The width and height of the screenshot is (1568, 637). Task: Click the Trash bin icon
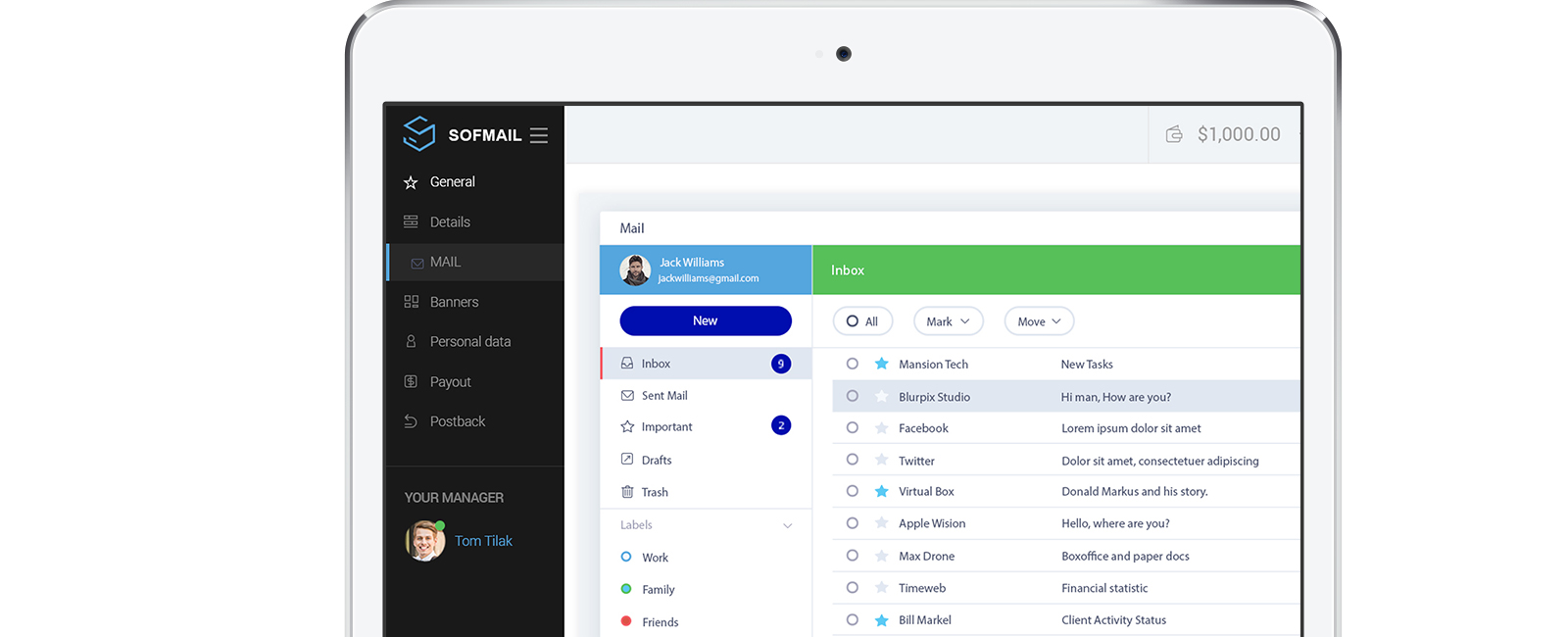coord(627,492)
